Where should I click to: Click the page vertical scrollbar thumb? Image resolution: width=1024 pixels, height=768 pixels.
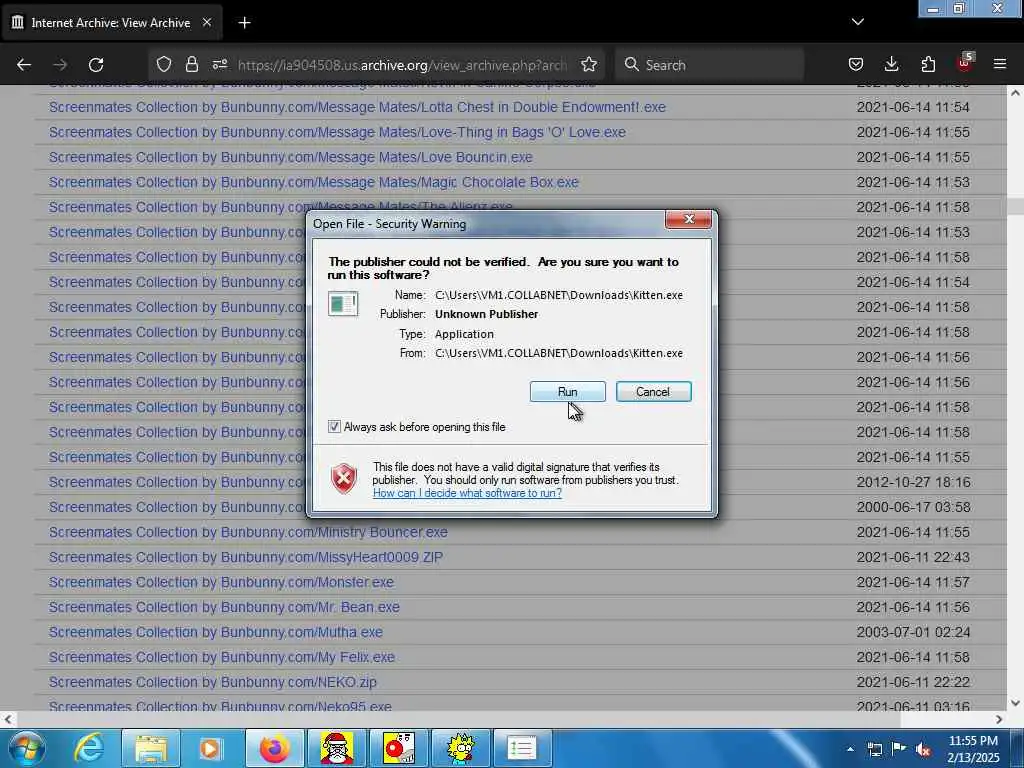pos(1015,206)
